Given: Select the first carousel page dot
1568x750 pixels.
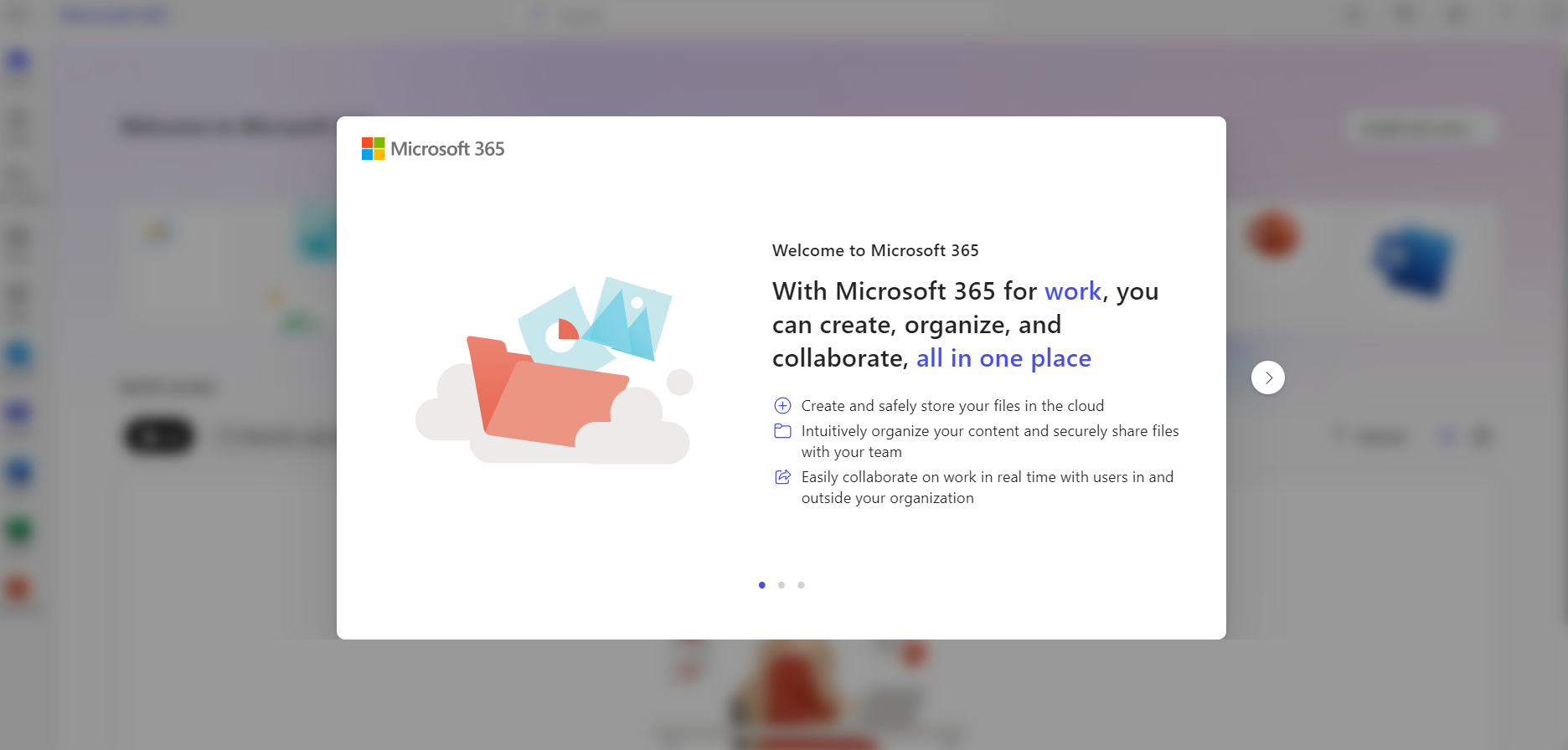Looking at the screenshot, I should (761, 585).
